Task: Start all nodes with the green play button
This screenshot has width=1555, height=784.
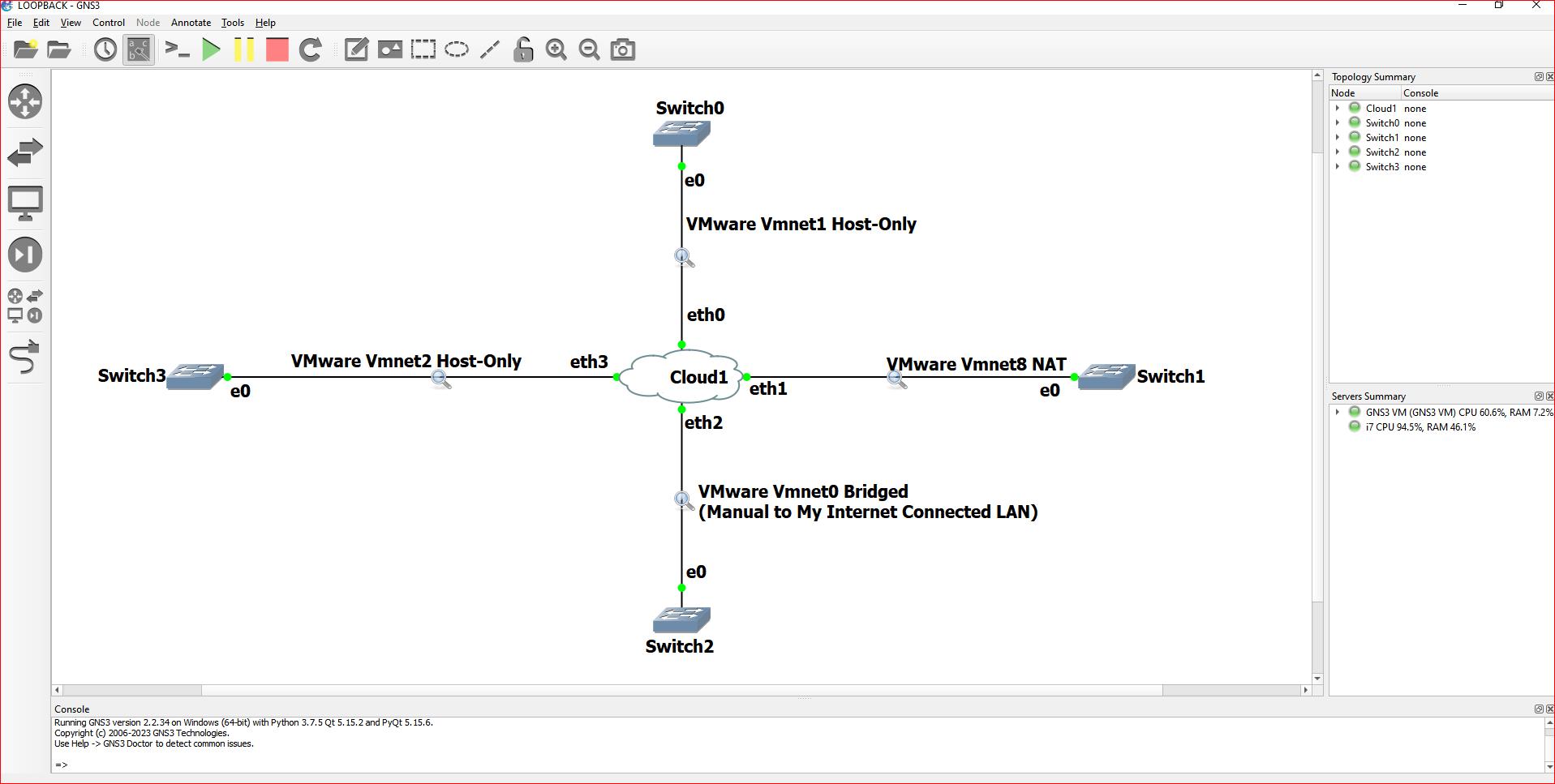Action: pos(211,49)
